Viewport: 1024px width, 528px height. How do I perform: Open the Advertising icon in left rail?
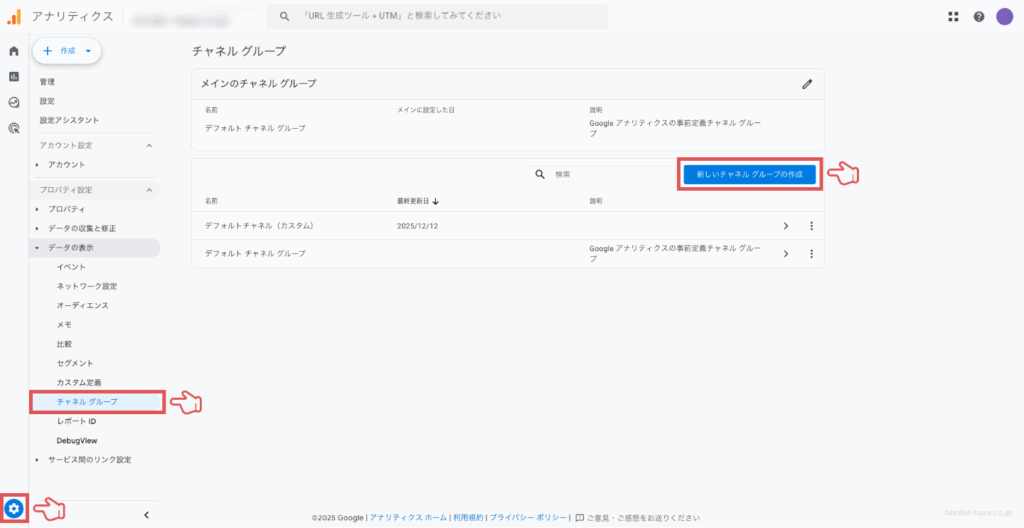(14, 128)
